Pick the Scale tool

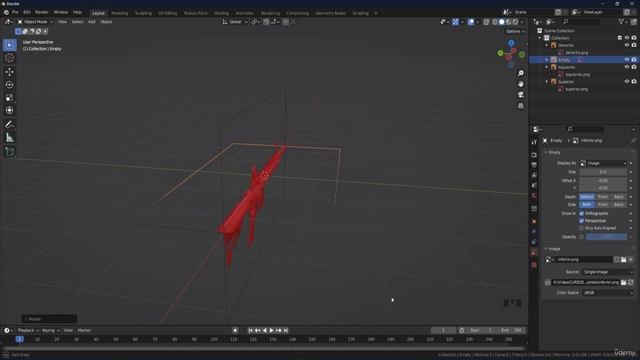click(10, 98)
